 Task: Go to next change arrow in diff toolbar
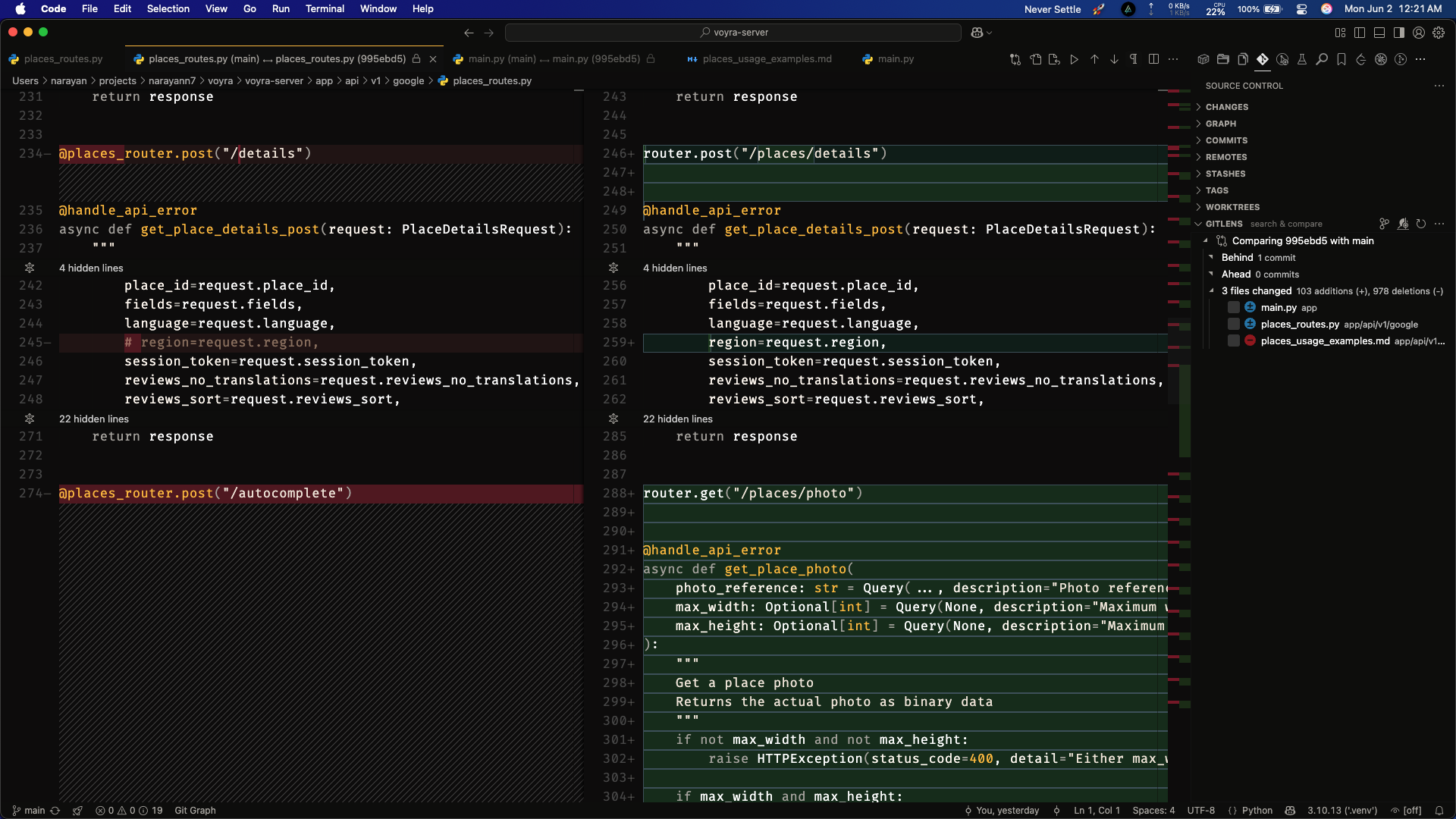[1114, 59]
